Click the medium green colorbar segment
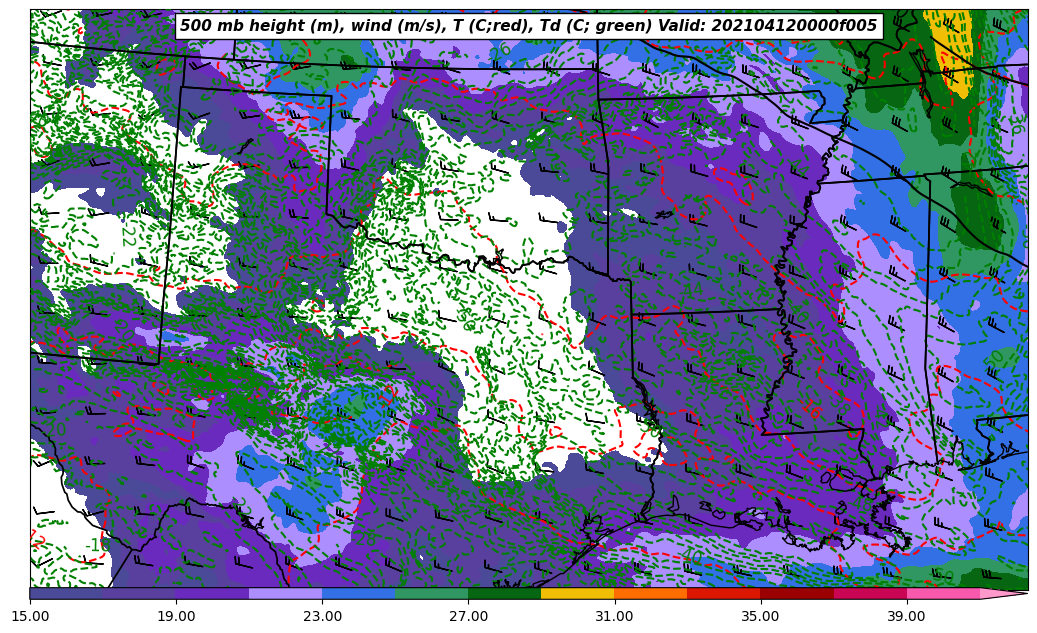This screenshot has width=1037, height=633. click(x=431, y=593)
